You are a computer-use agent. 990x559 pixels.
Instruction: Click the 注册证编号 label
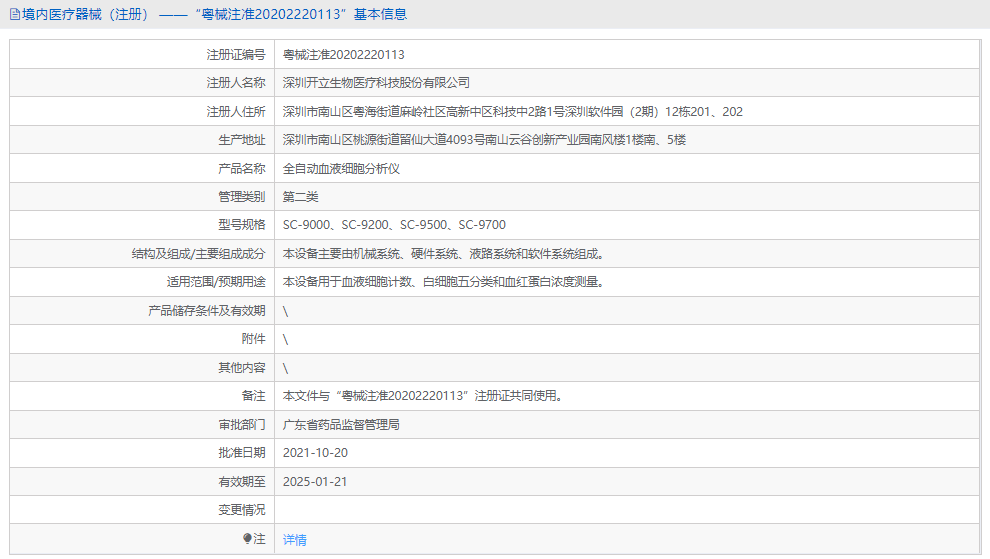point(236,55)
